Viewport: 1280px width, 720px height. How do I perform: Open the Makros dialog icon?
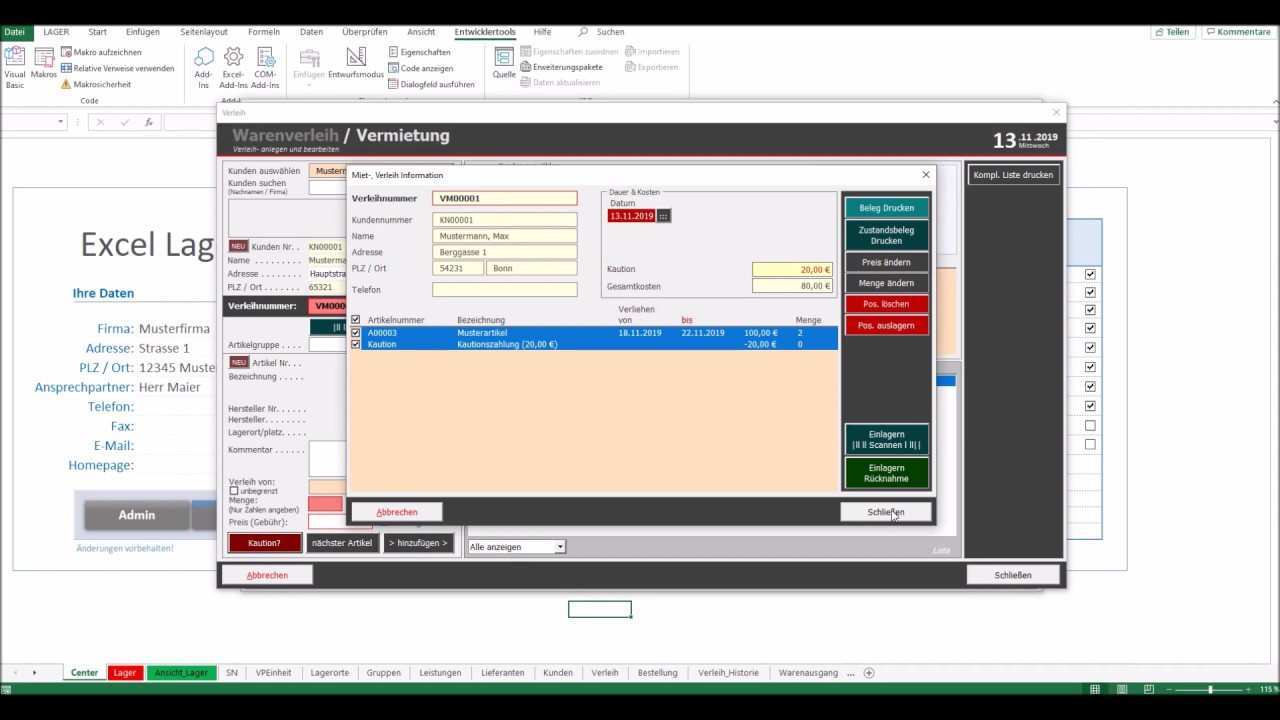click(44, 60)
